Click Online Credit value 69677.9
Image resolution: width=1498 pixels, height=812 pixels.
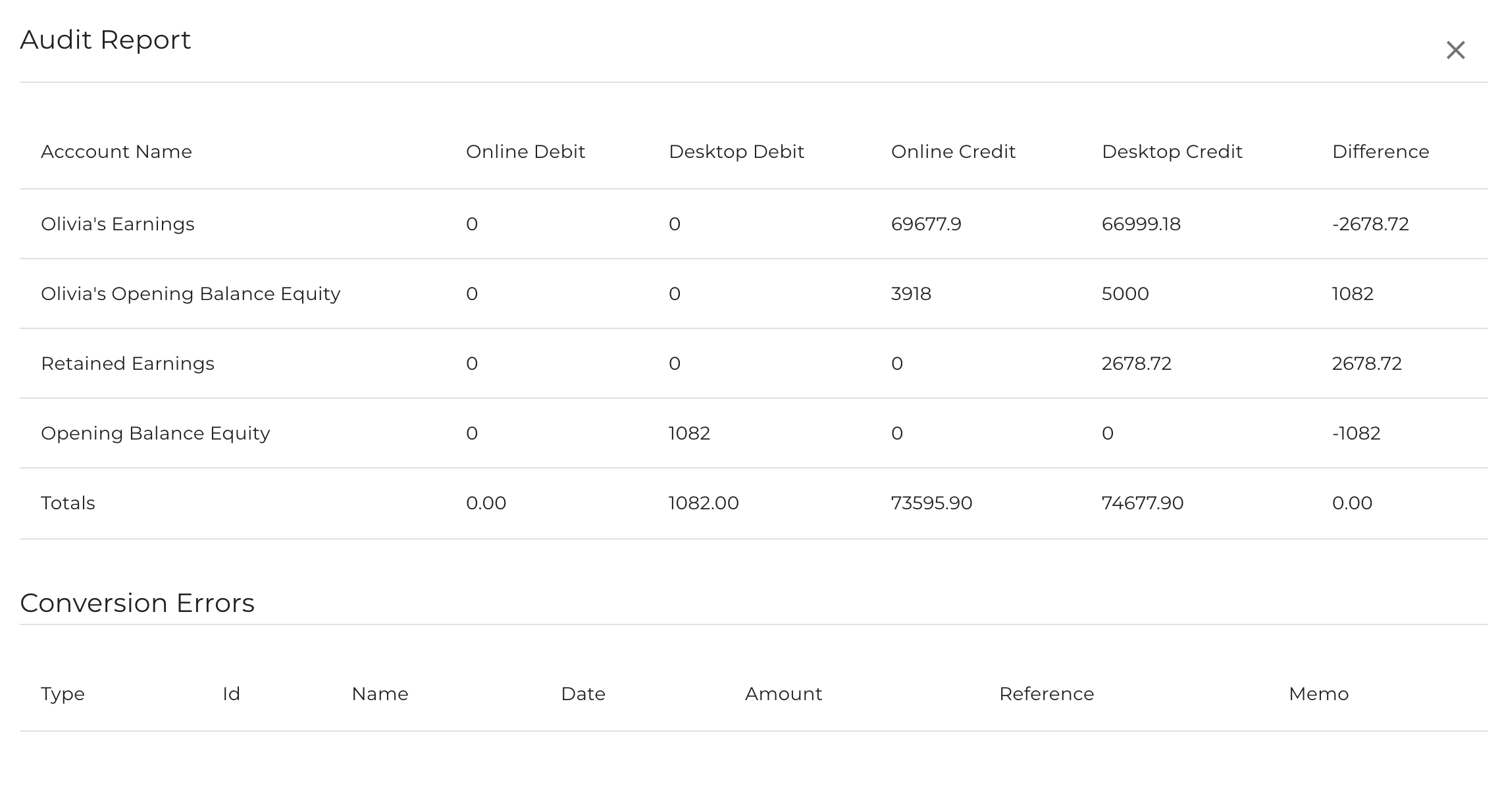tap(926, 224)
